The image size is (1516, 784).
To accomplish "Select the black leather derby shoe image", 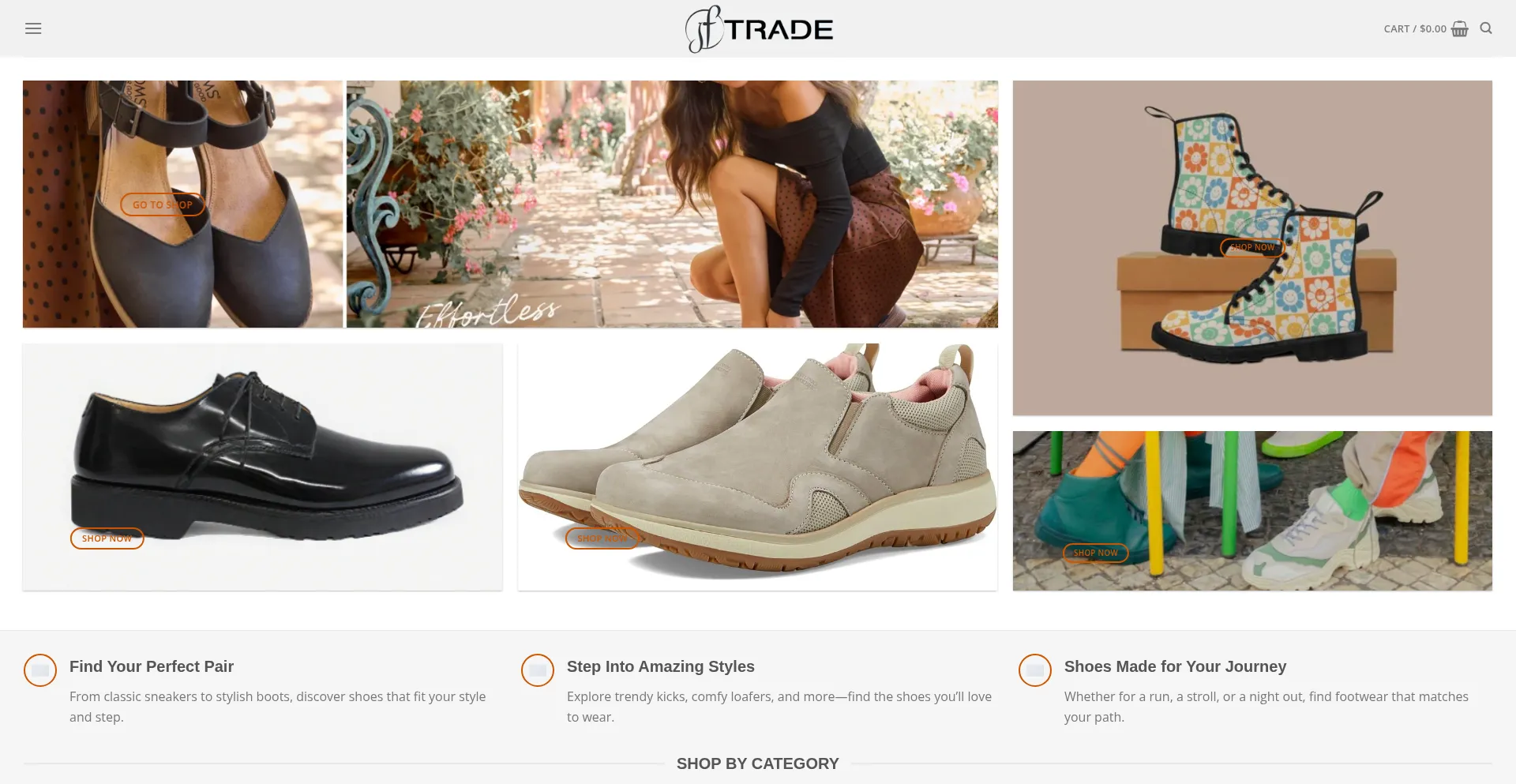I will (262, 467).
